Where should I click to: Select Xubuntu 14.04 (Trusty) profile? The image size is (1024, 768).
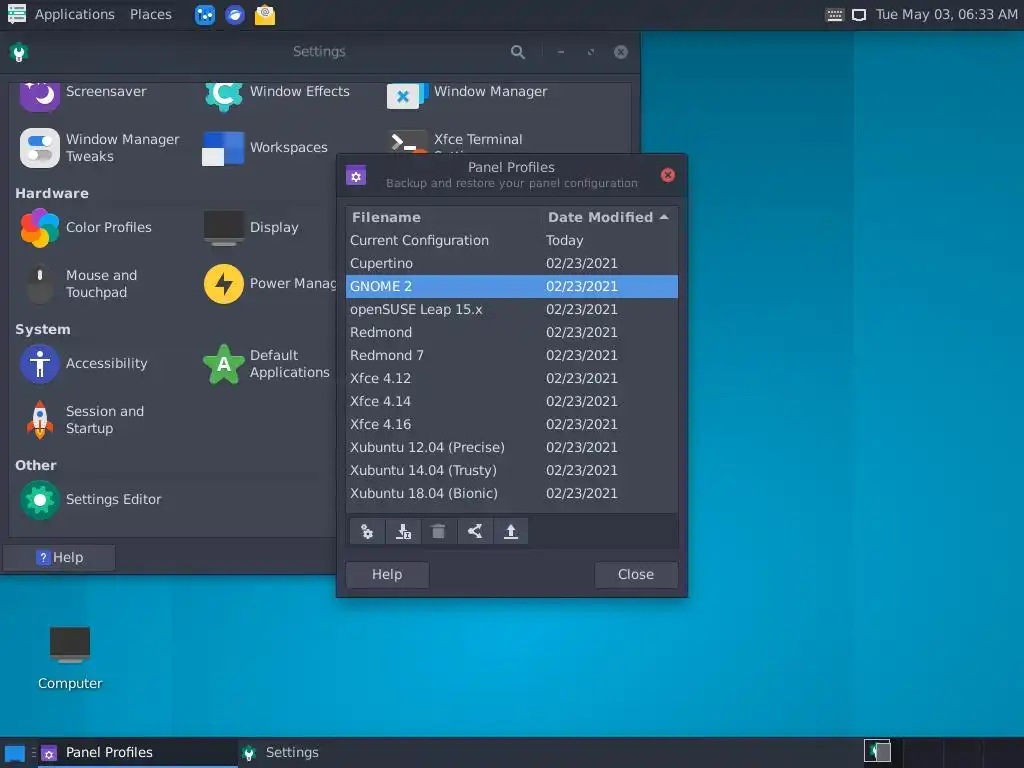click(x=512, y=470)
